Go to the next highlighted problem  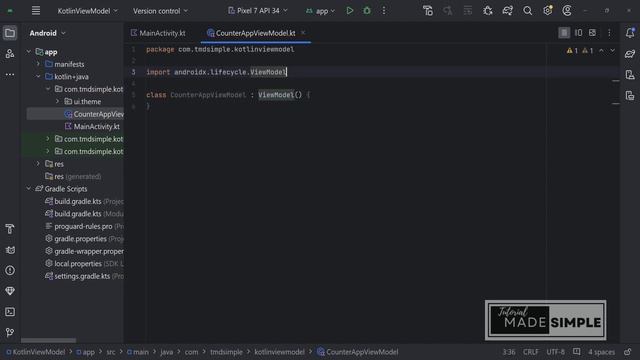tap(613, 51)
